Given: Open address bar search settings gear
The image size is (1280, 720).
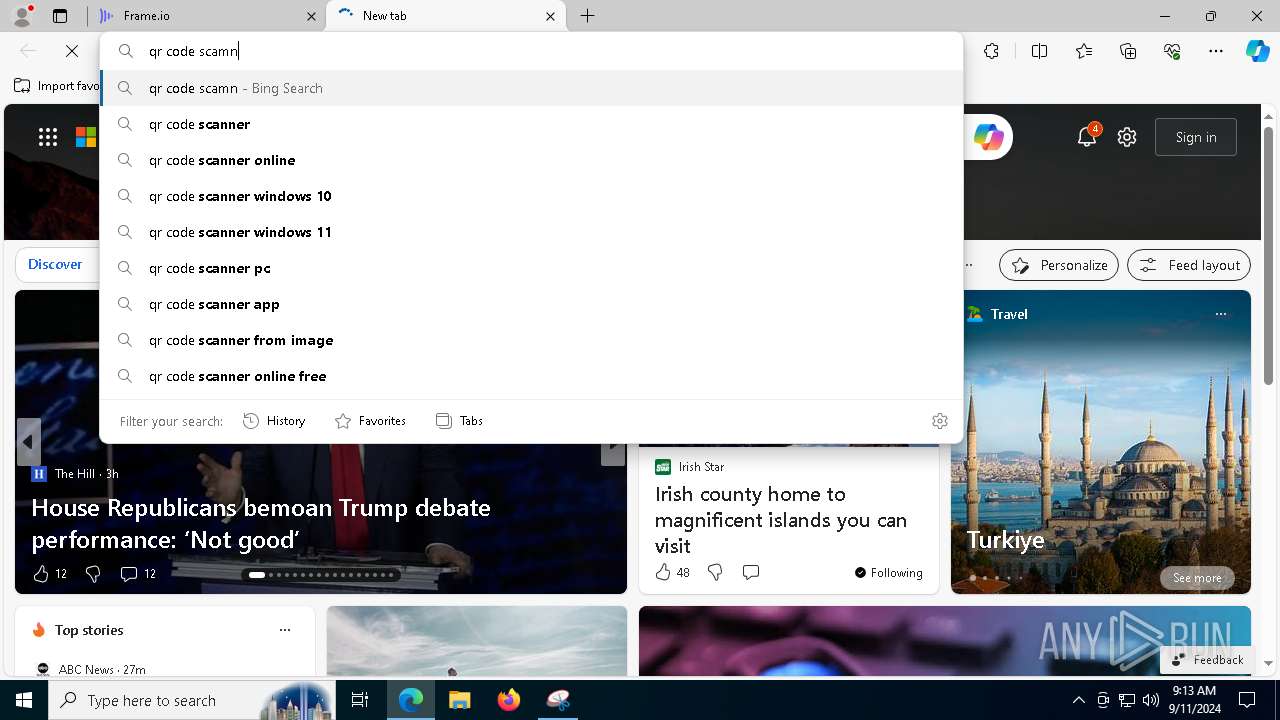Looking at the screenshot, I should point(940,421).
